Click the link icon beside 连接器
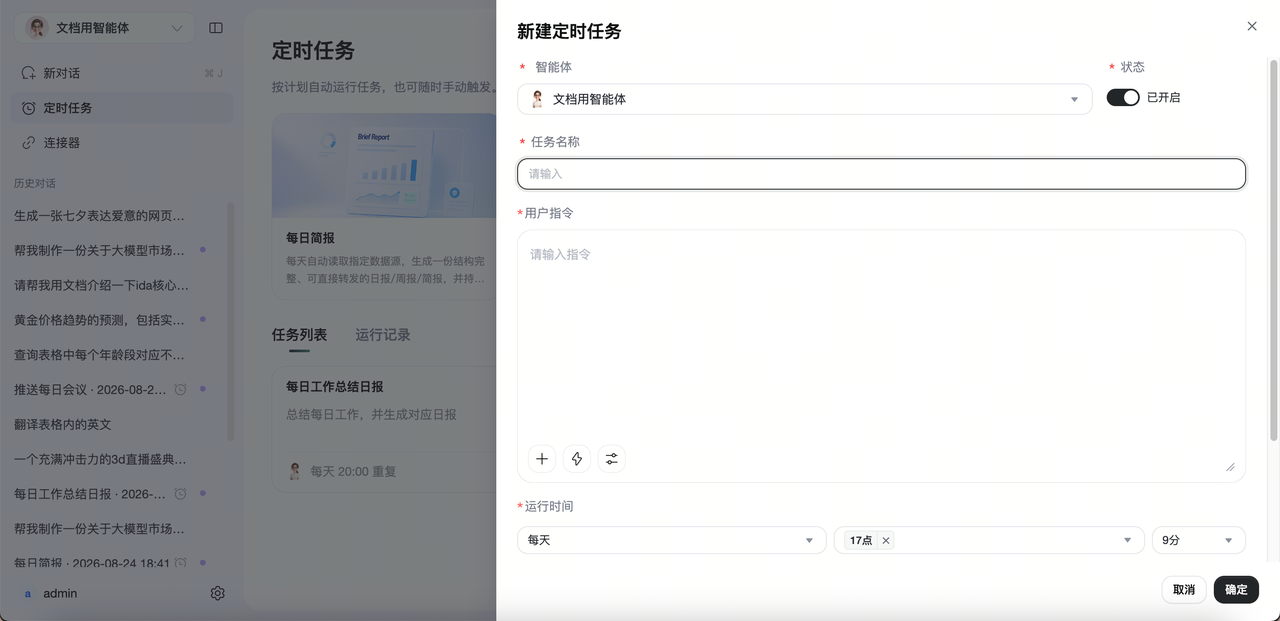Viewport: 1280px width, 621px height. [x=29, y=143]
